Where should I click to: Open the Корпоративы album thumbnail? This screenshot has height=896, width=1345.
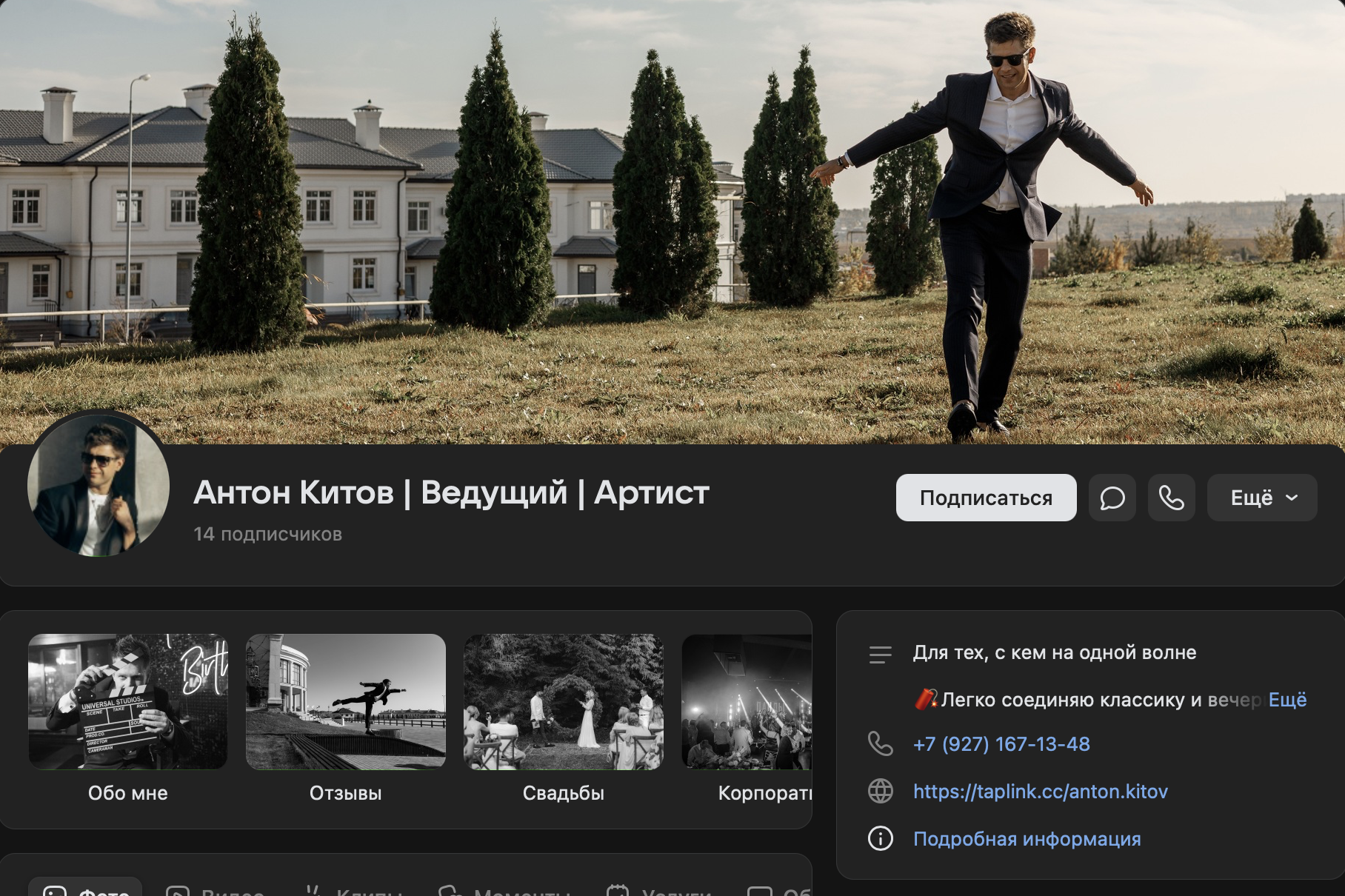point(747,701)
